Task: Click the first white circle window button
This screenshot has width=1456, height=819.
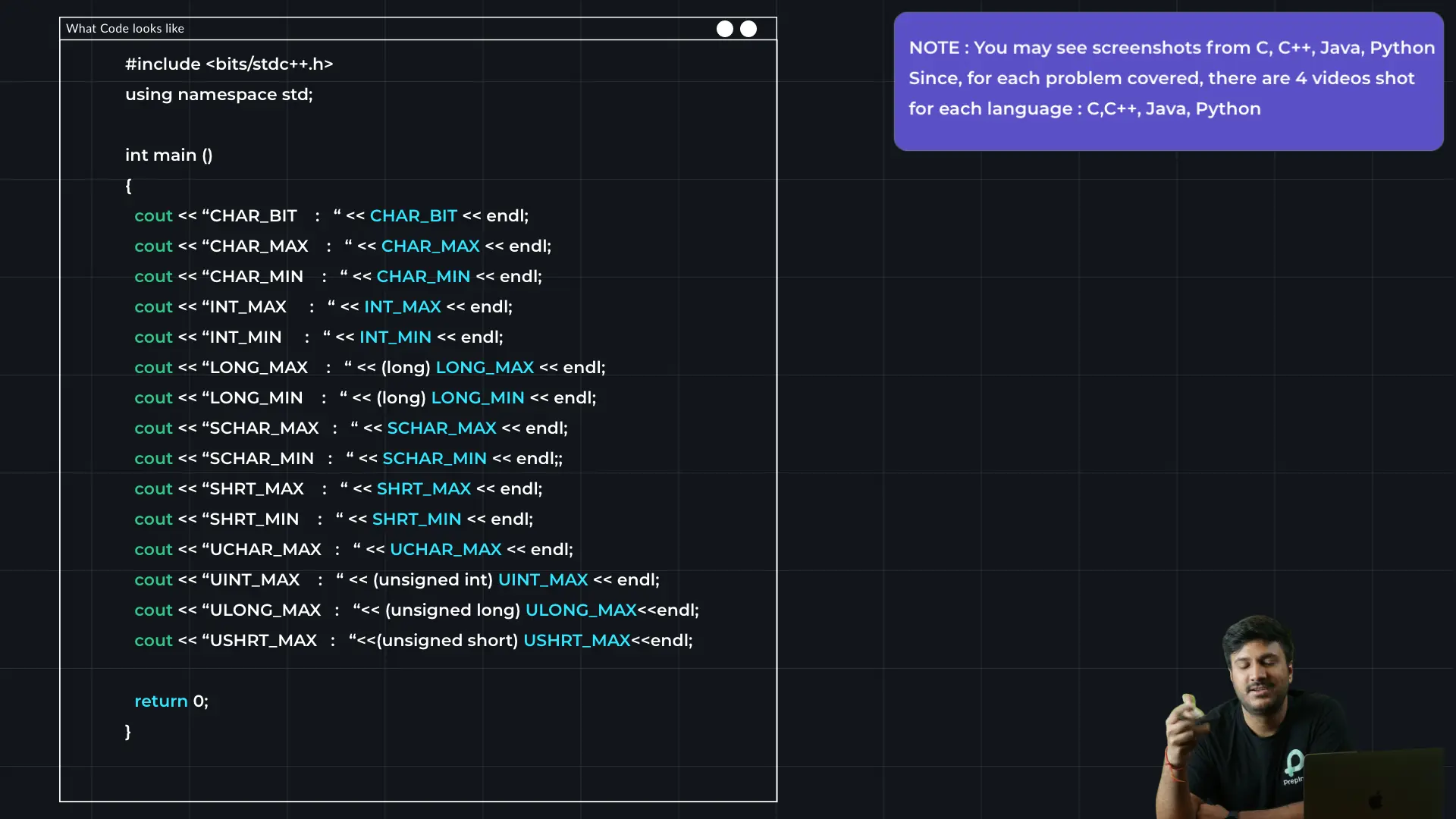Action: 725,29
